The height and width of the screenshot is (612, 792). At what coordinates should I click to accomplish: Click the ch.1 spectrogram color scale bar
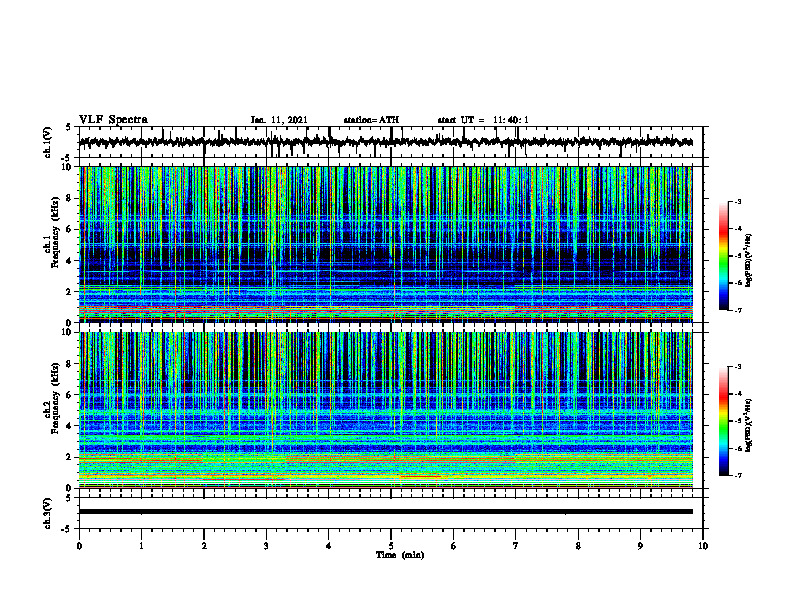[x=723, y=256]
